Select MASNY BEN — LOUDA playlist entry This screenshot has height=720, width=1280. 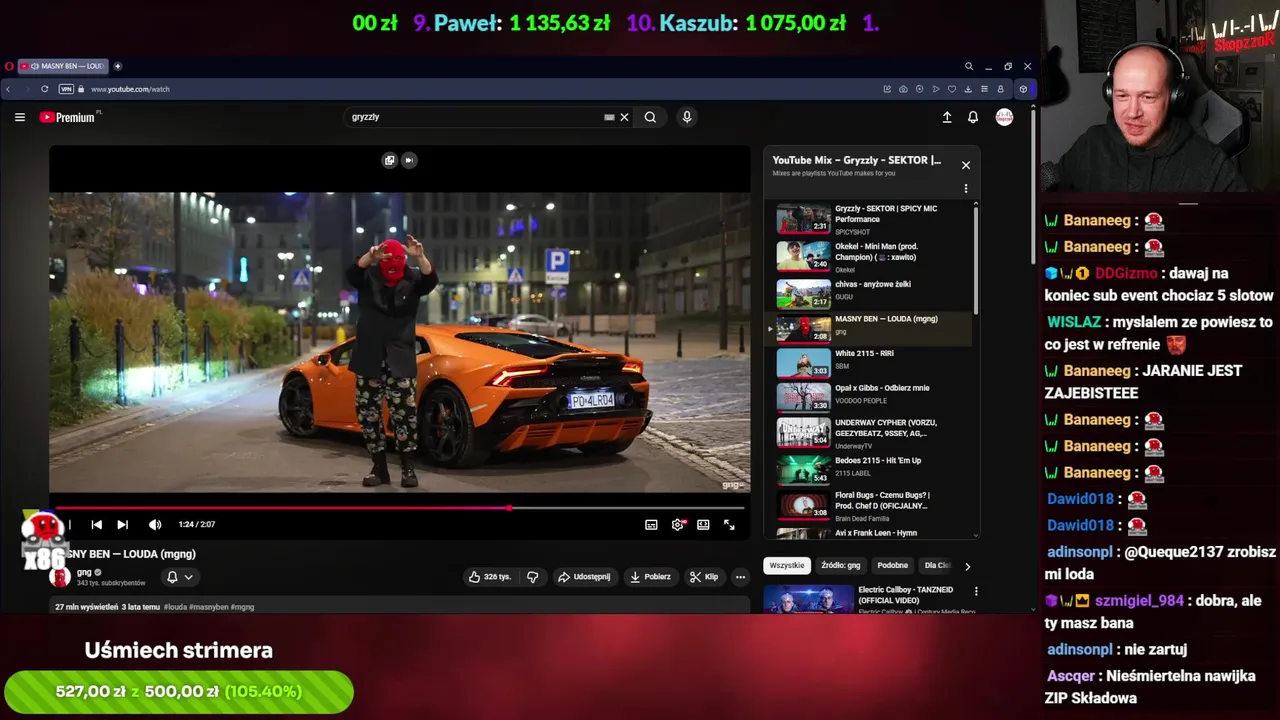coord(870,328)
